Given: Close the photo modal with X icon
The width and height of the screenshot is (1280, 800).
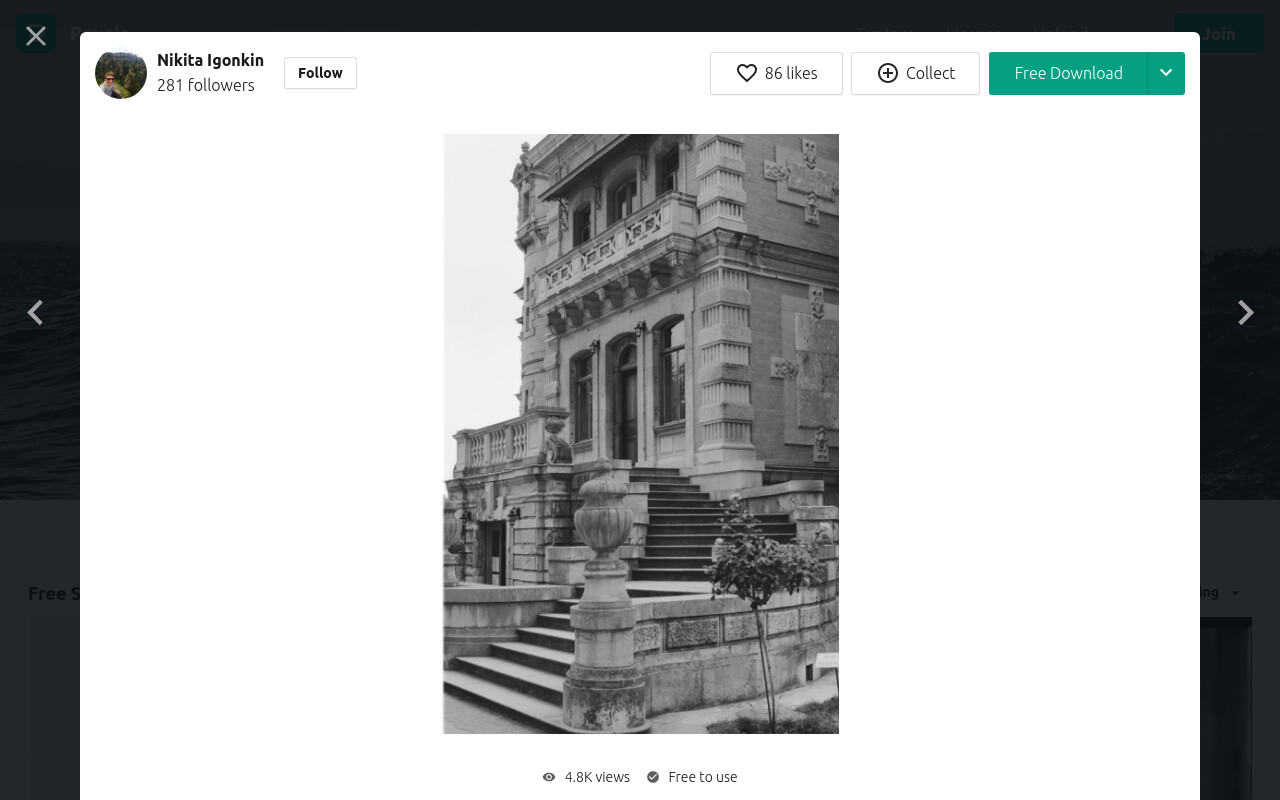Looking at the screenshot, I should coord(36,36).
